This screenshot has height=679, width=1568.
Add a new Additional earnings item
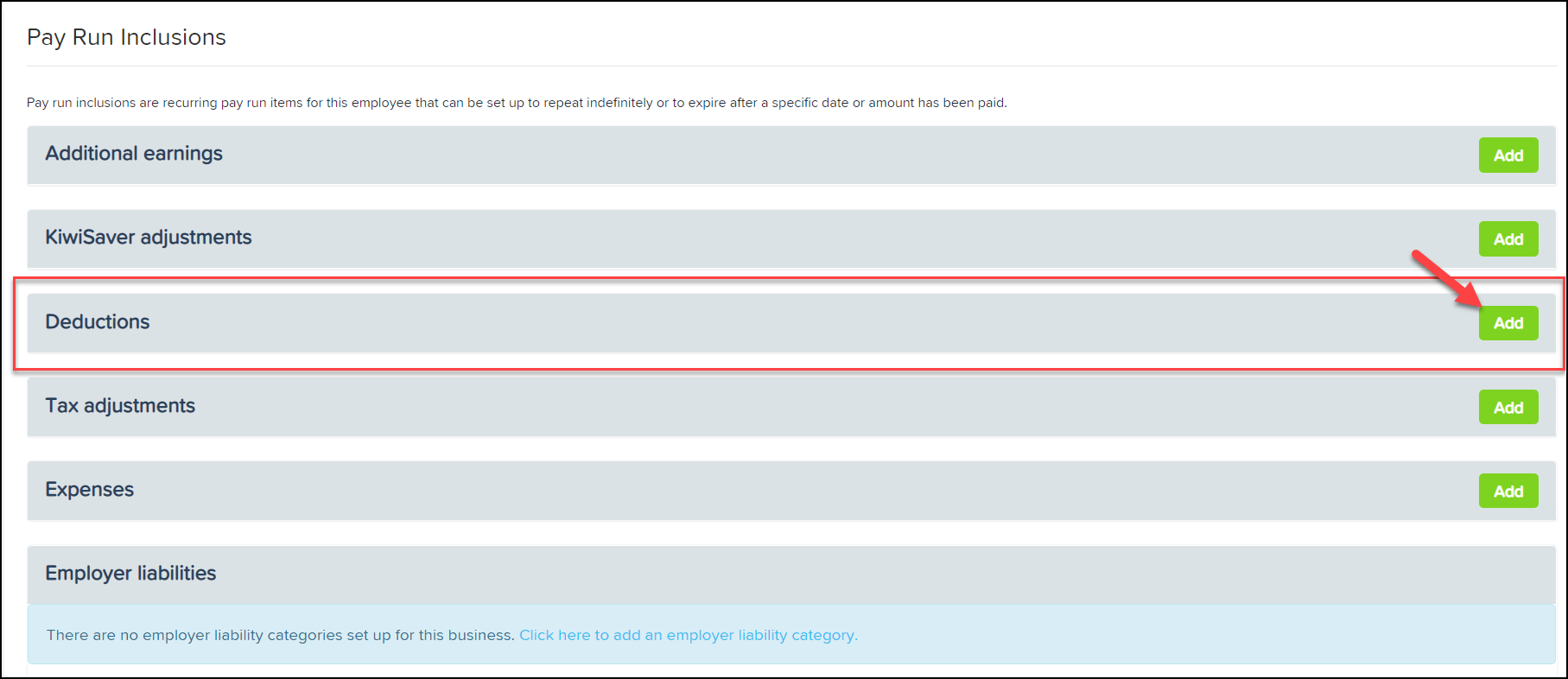[1508, 155]
